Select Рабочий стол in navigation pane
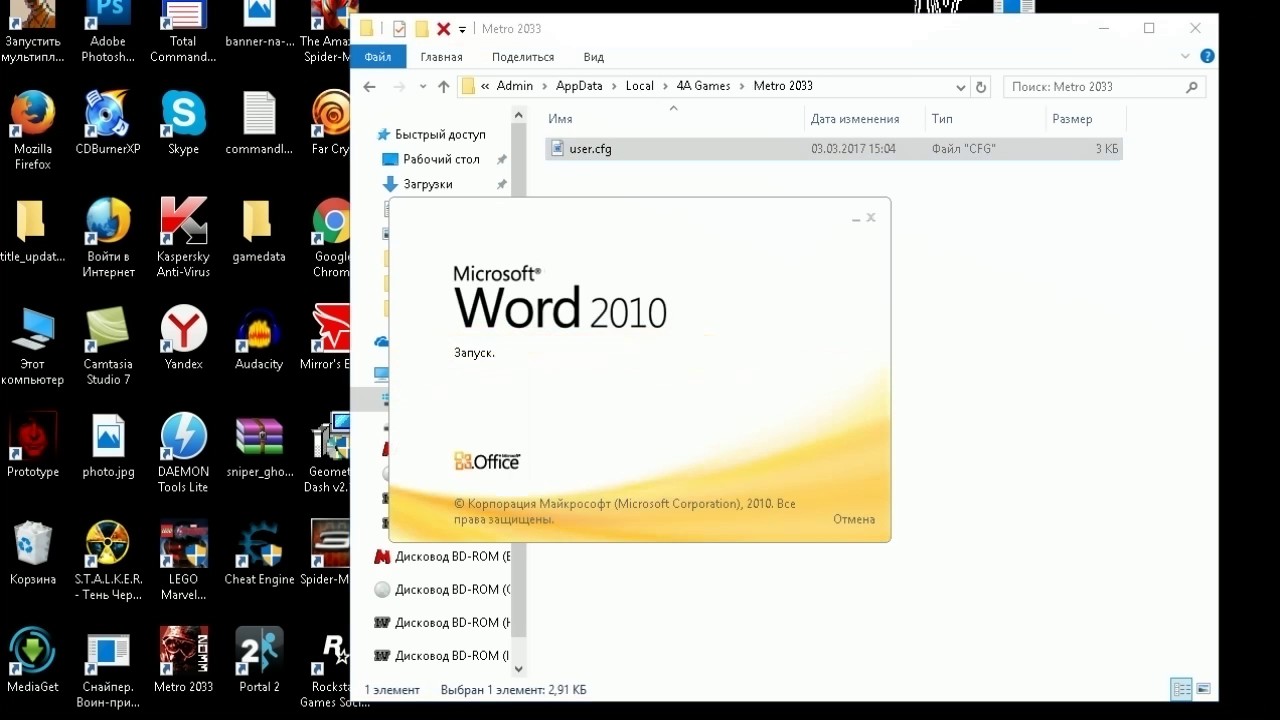Image resolution: width=1280 pixels, height=720 pixels. pyautogui.click(x=441, y=159)
